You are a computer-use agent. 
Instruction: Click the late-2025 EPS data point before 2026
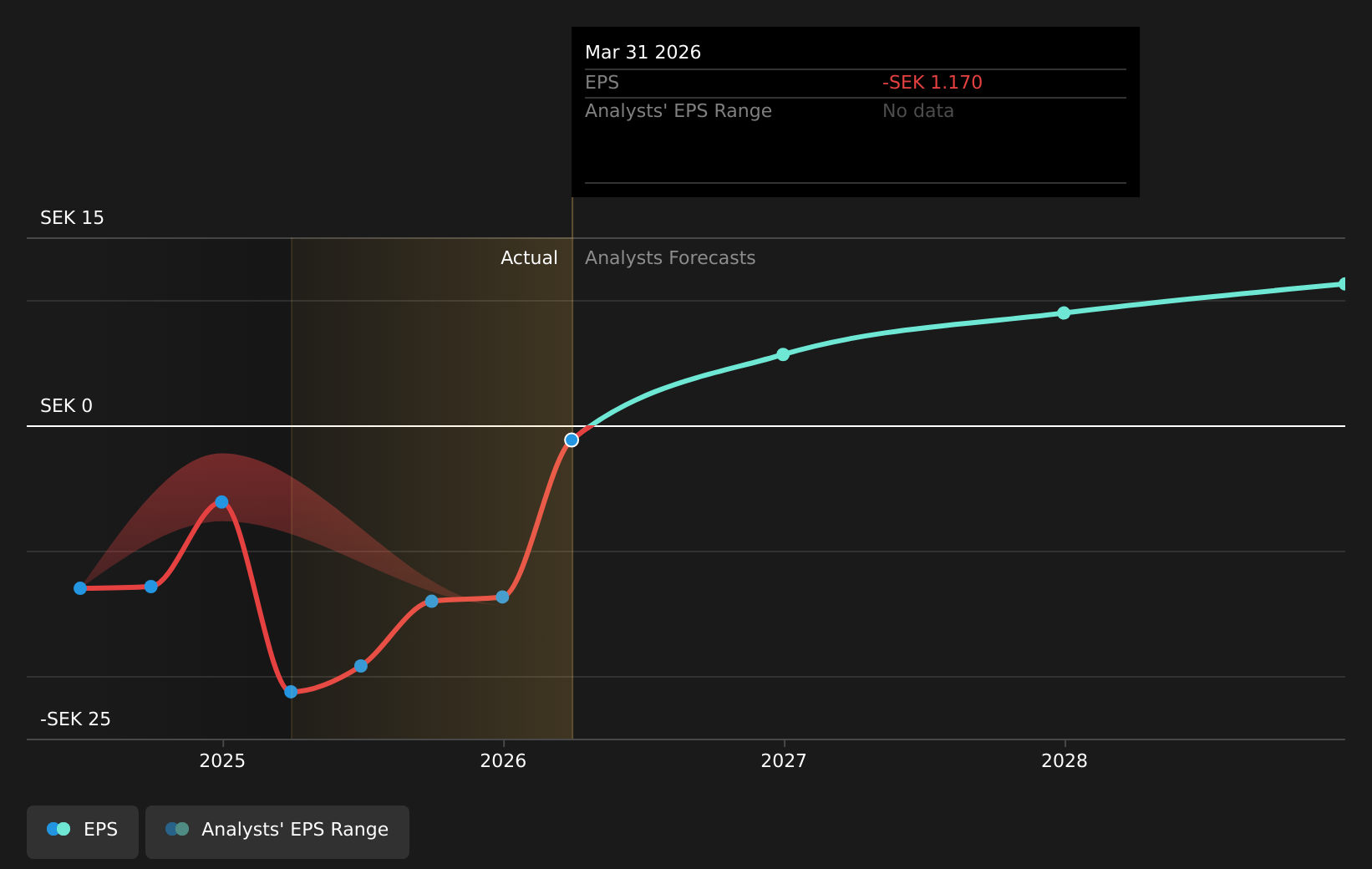(431, 601)
